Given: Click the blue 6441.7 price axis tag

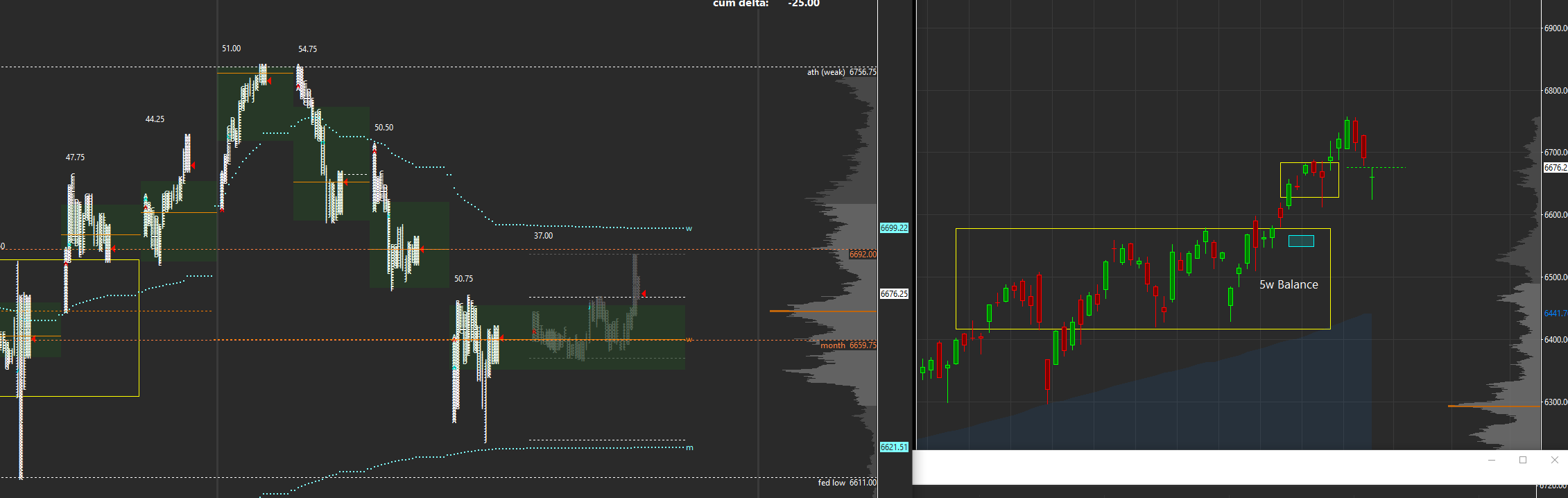Looking at the screenshot, I should pyautogui.click(x=1555, y=314).
